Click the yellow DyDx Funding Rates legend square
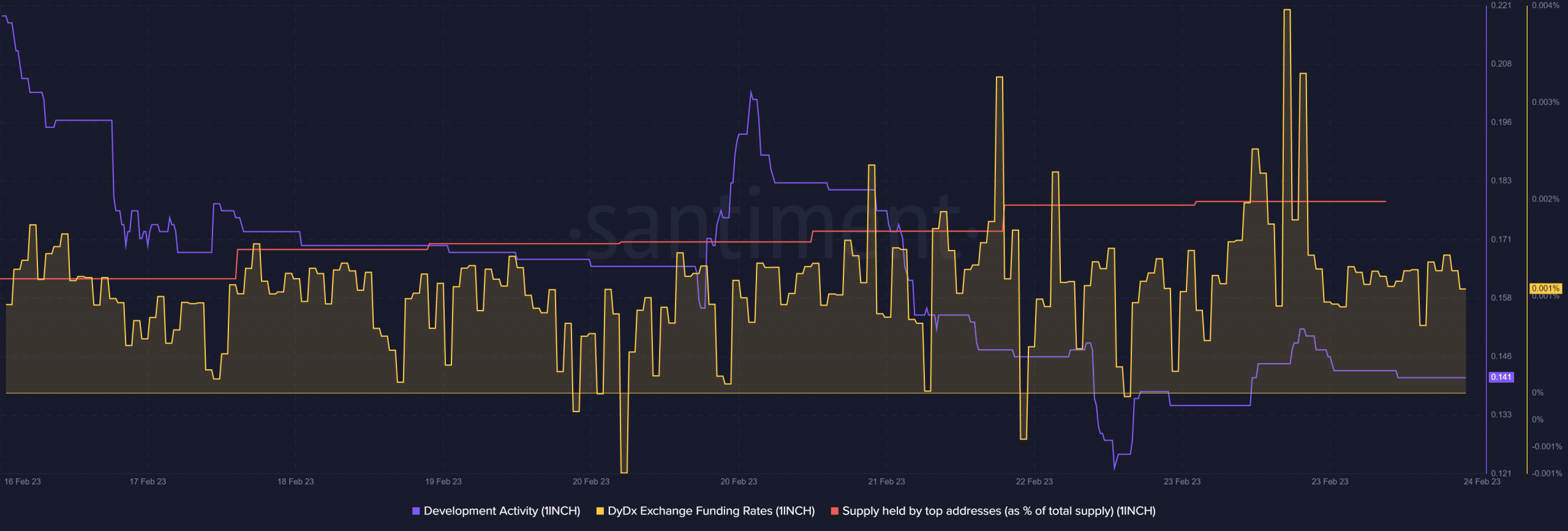The width and height of the screenshot is (1568, 531). pyautogui.click(x=600, y=511)
